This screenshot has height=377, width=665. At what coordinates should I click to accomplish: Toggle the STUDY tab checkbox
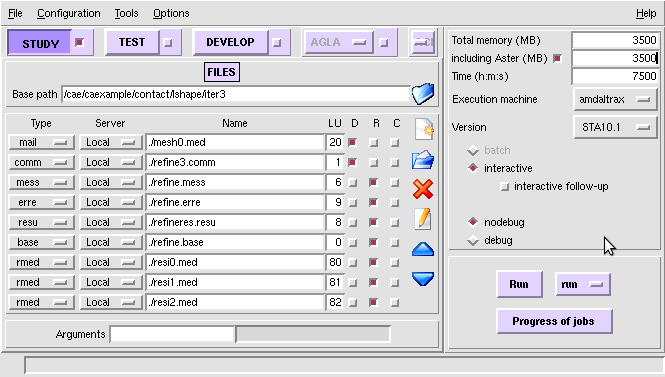(80, 42)
